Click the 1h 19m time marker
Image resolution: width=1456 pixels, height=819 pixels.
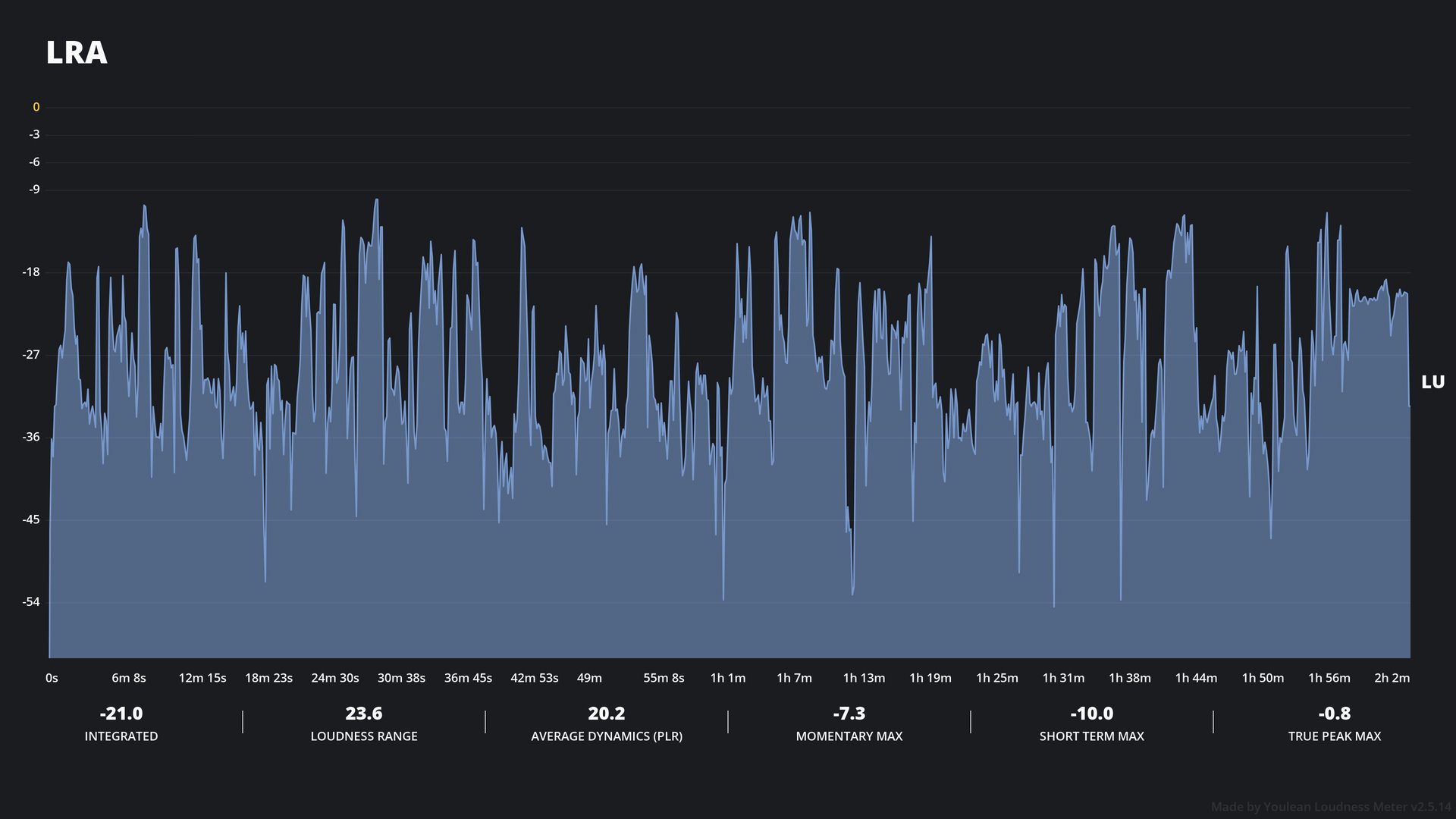930,678
